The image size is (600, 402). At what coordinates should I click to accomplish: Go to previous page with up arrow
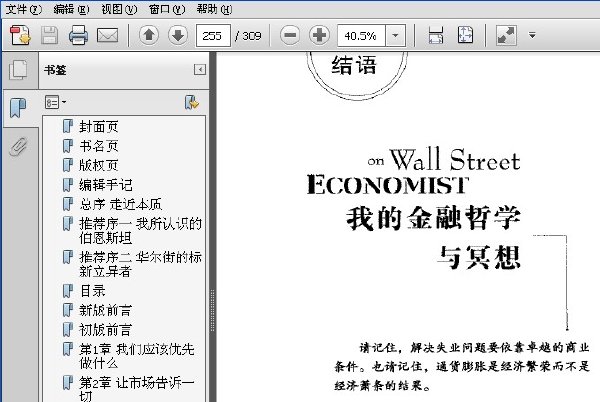pos(149,36)
